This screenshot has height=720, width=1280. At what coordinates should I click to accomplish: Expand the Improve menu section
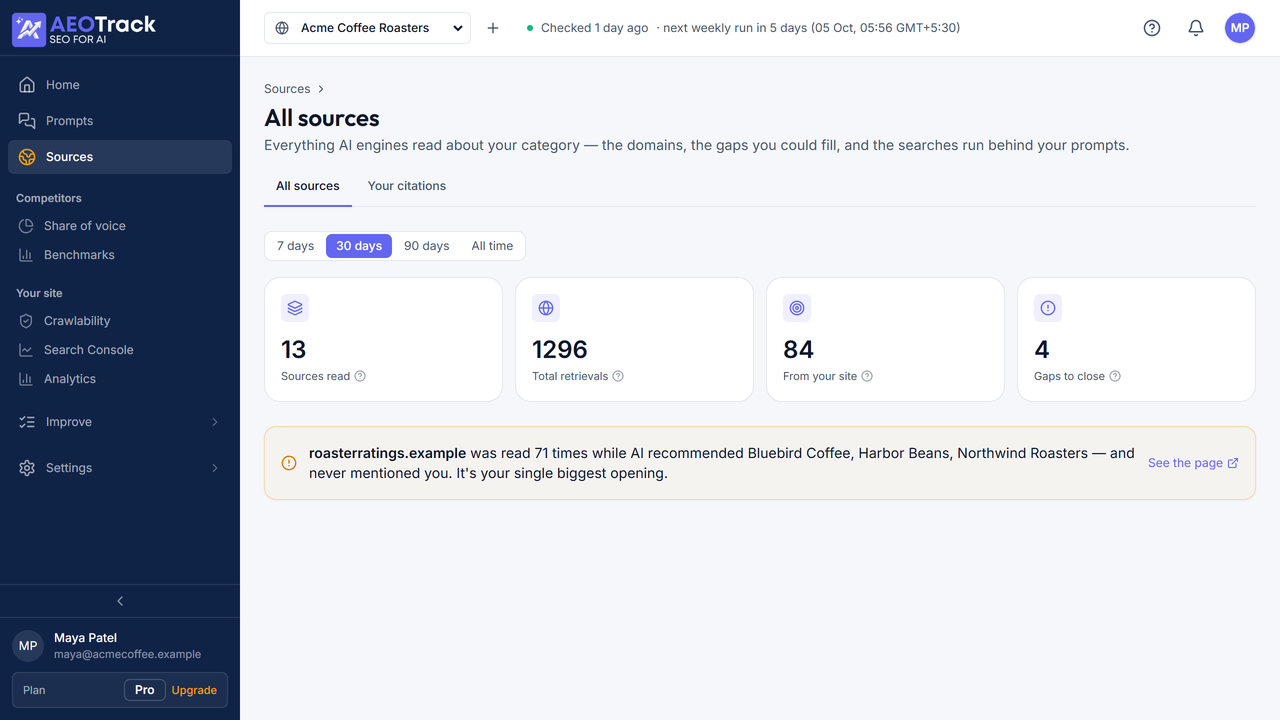pos(120,422)
